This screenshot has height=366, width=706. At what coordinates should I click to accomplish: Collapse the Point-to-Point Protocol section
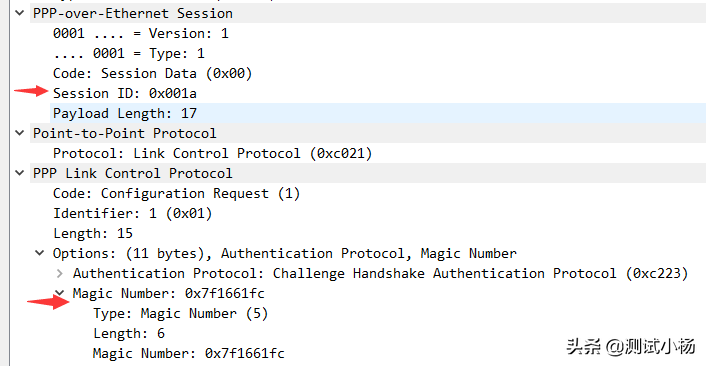click(19, 133)
